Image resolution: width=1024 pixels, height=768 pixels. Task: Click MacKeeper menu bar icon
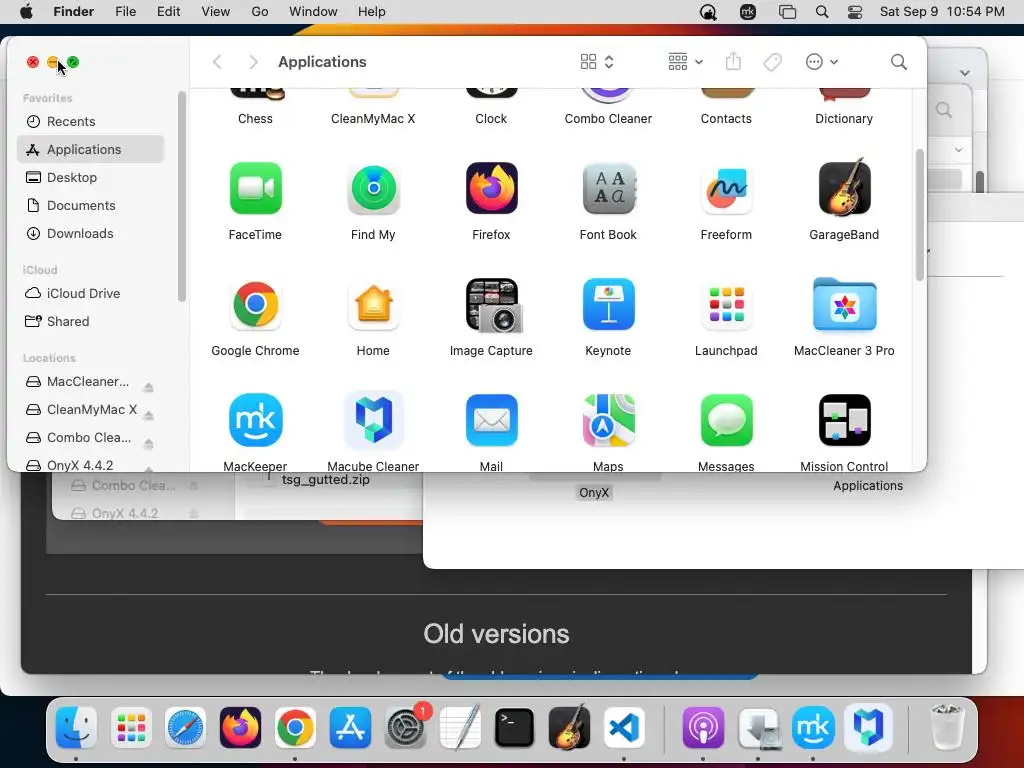coord(747,12)
